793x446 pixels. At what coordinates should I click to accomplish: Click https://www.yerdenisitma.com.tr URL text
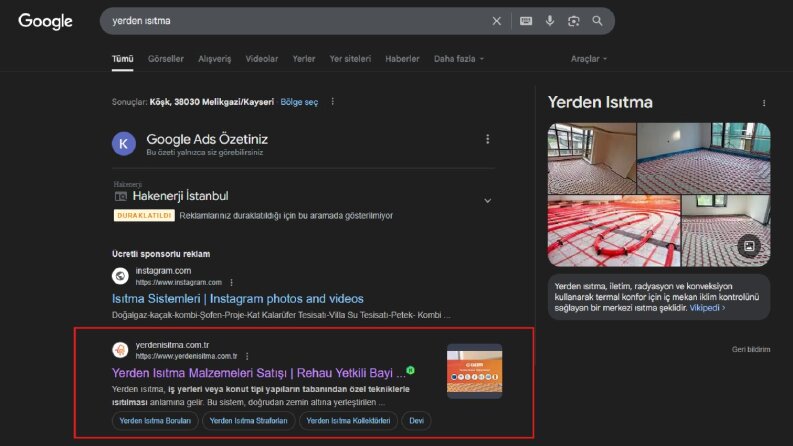[x=186, y=356]
